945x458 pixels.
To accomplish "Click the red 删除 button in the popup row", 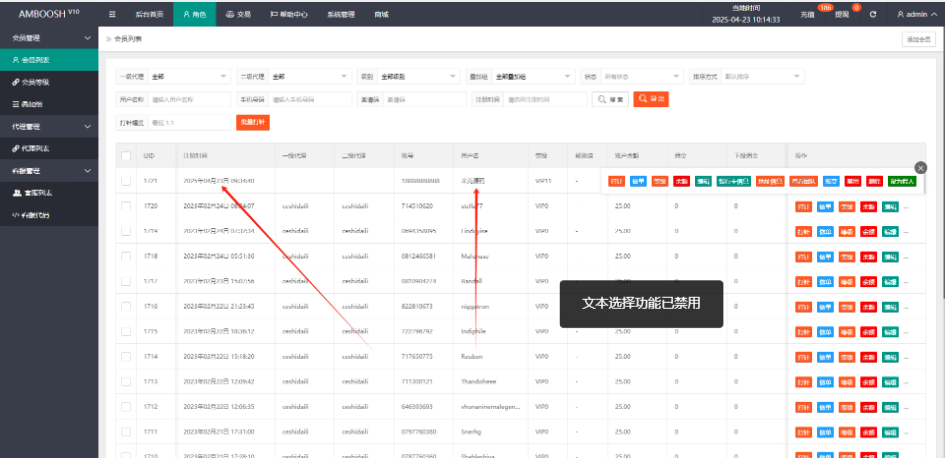I will point(874,181).
